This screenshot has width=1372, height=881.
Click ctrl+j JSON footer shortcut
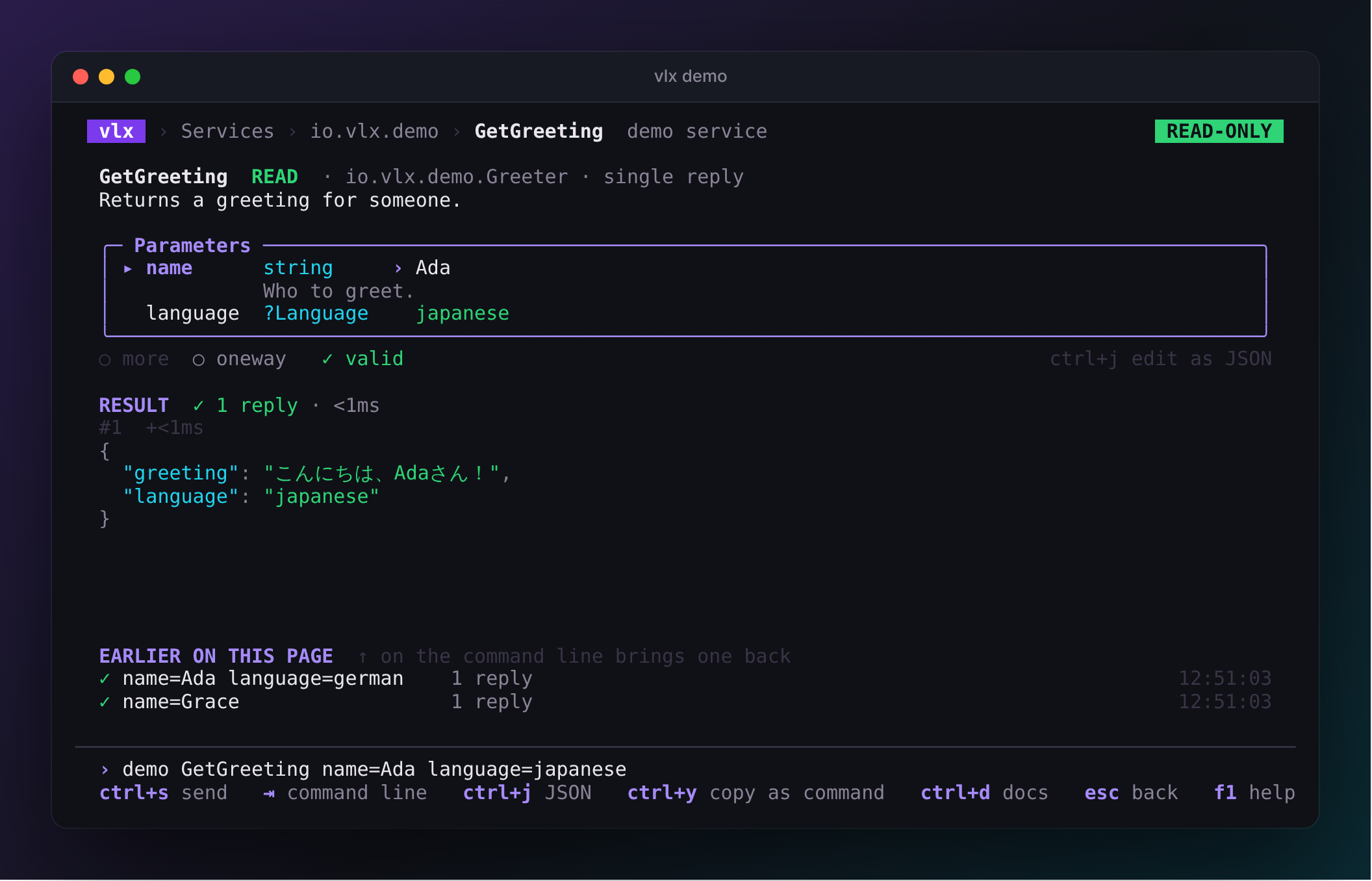point(527,793)
